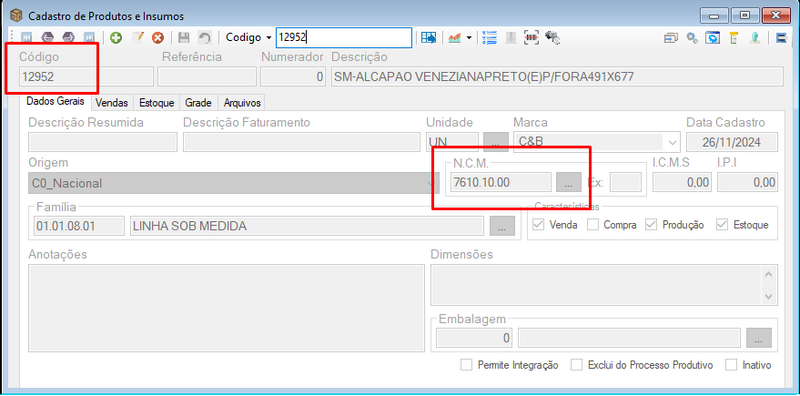Click the blue list view icon

point(490,37)
